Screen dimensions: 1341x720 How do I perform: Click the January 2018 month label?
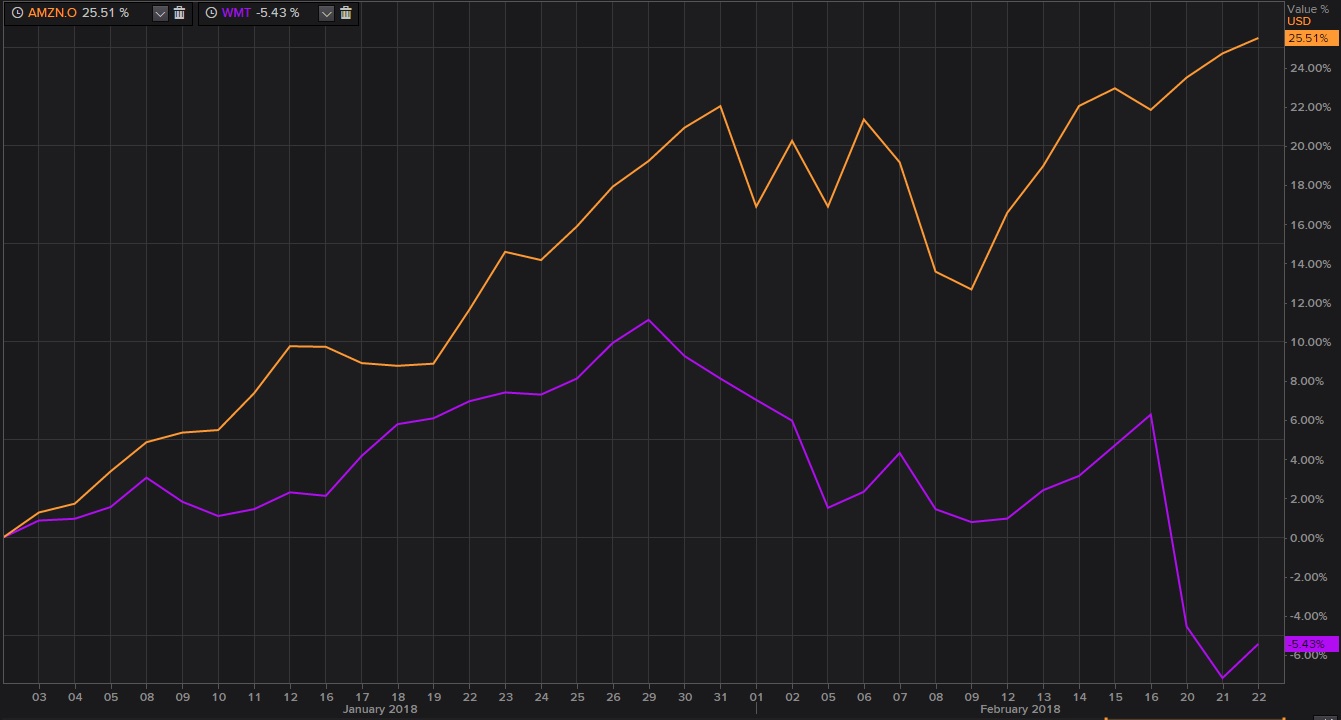click(380, 709)
